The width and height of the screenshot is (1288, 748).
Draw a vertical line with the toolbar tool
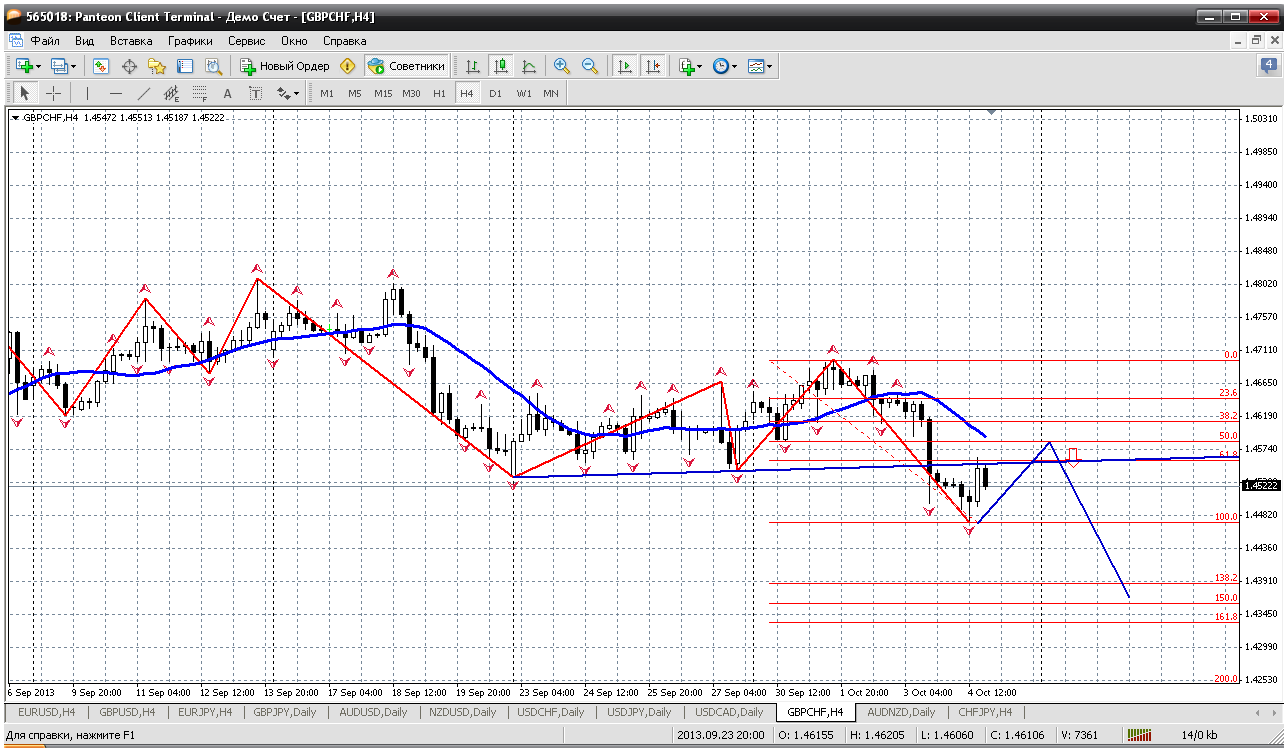88,93
